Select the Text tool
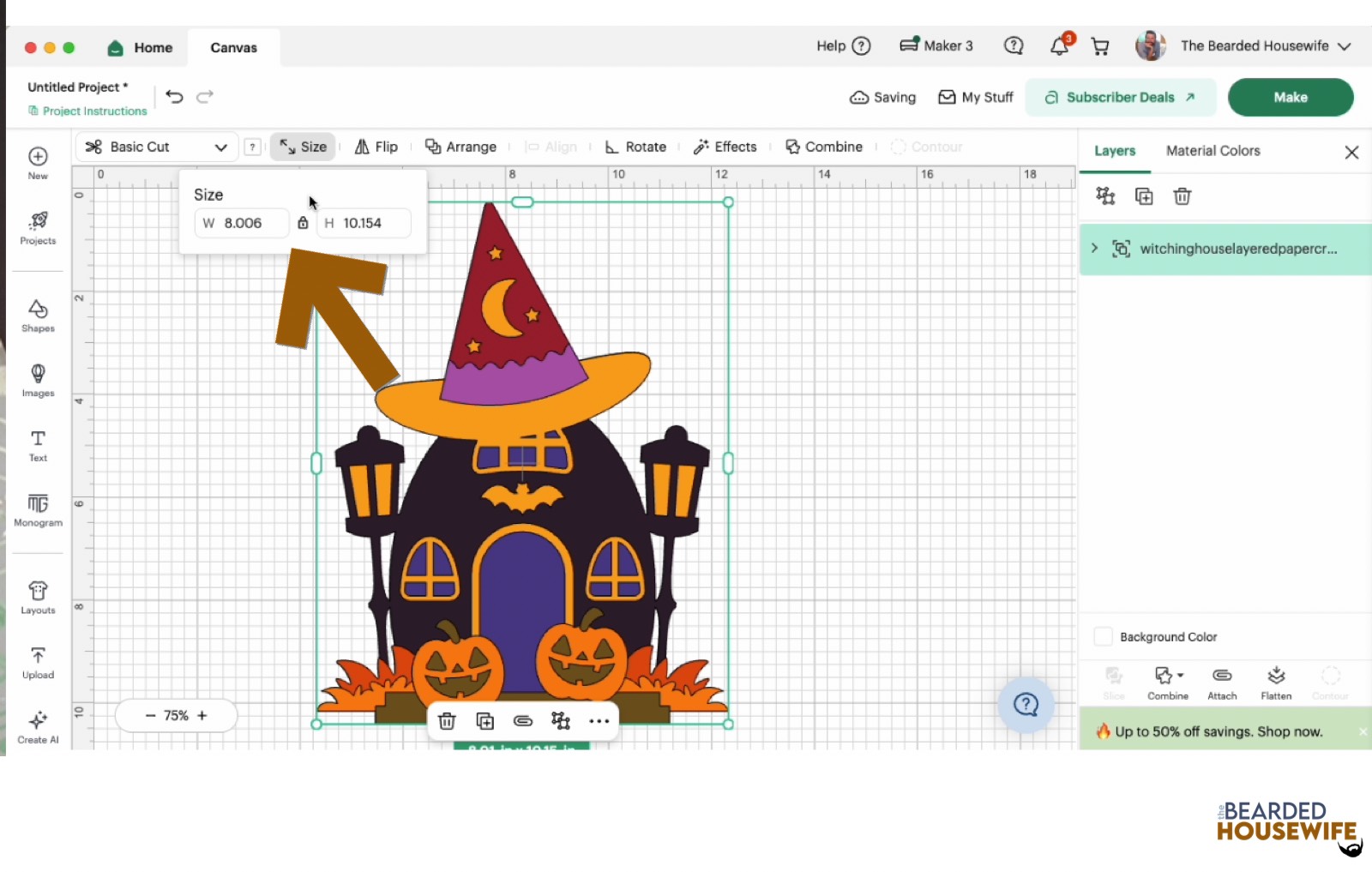The width and height of the screenshot is (1372, 872). click(38, 445)
